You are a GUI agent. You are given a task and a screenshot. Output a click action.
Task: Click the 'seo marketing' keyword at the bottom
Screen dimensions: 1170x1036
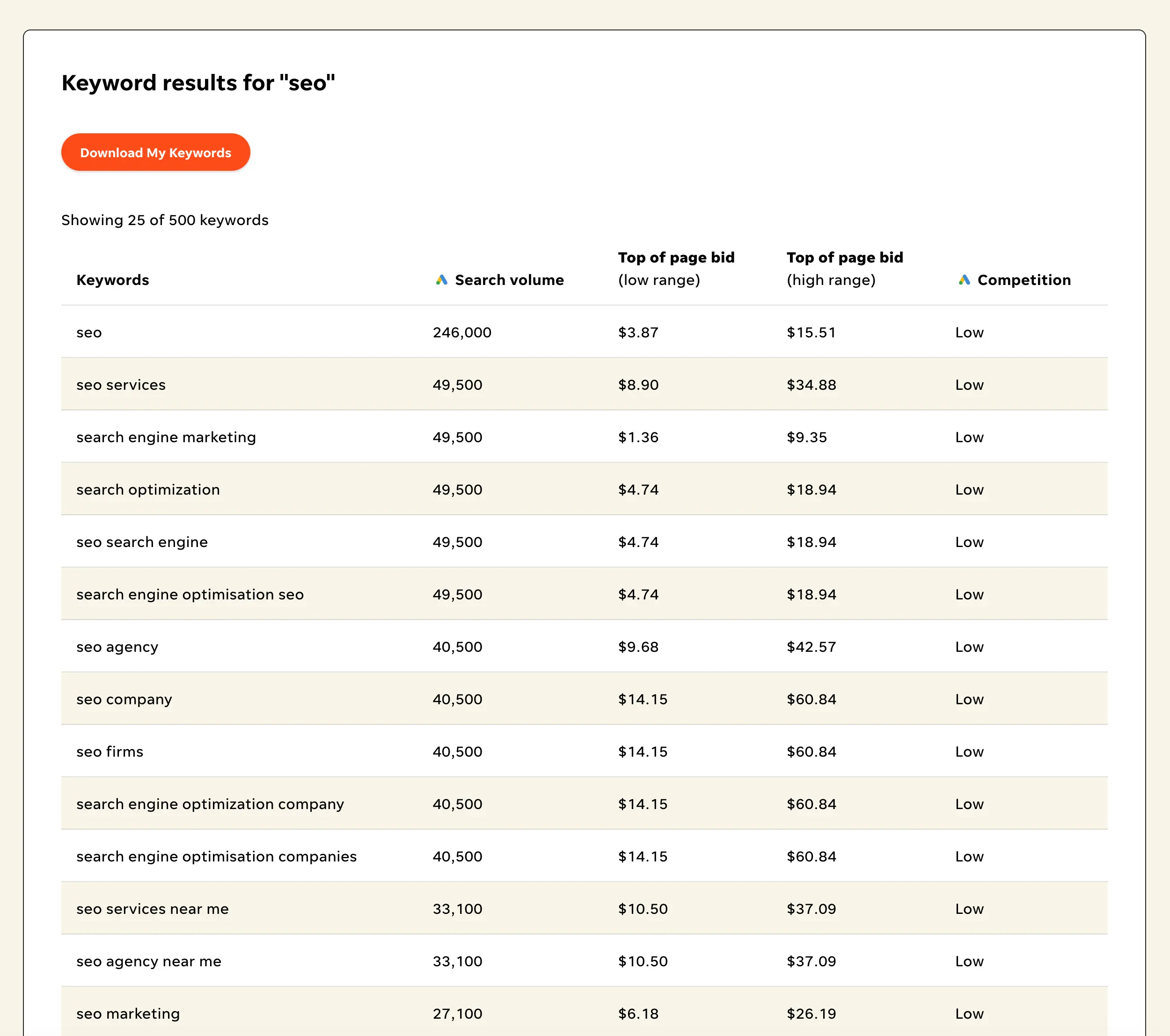(x=128, y=1013)
